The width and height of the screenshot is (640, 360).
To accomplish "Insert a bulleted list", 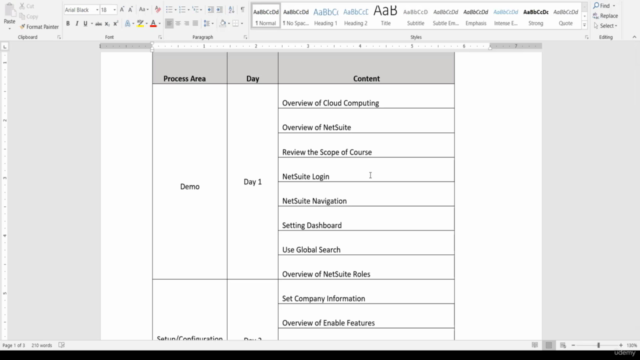I will [x=169, y=9].
